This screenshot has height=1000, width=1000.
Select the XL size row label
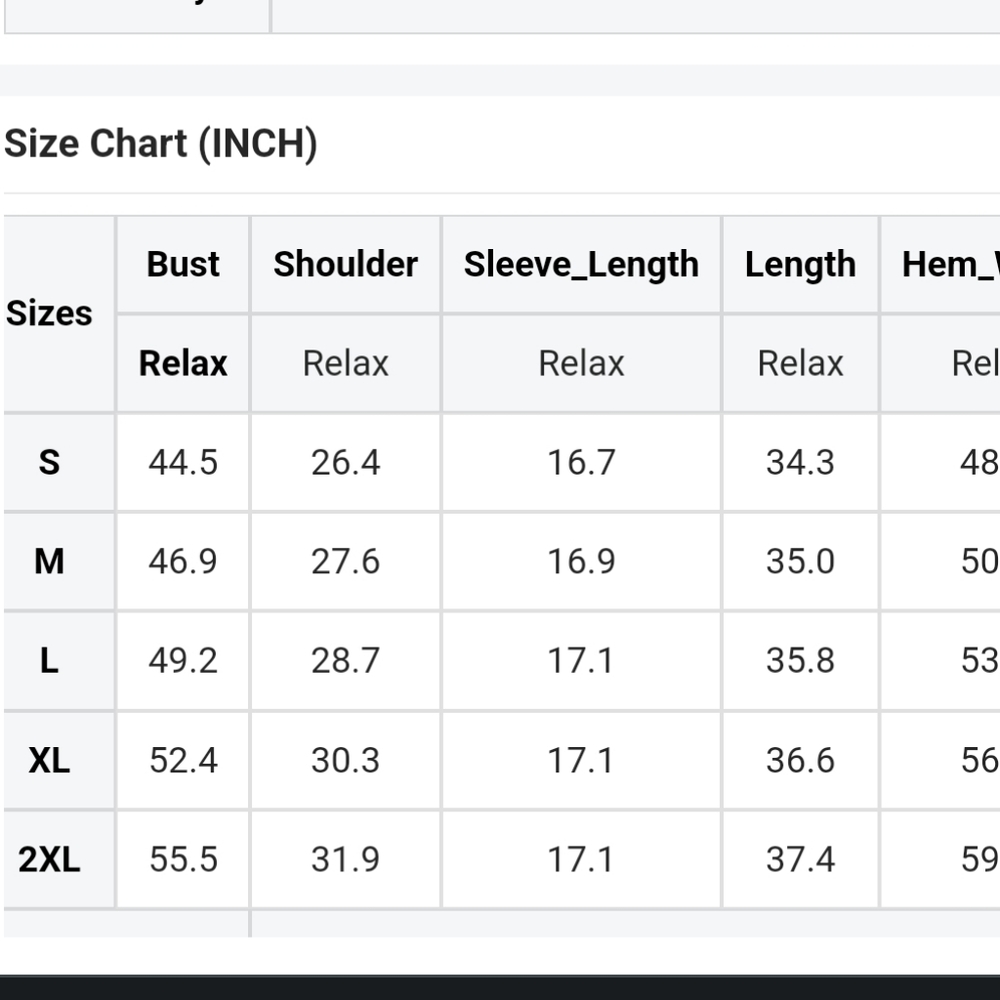(x=49, y=760)
